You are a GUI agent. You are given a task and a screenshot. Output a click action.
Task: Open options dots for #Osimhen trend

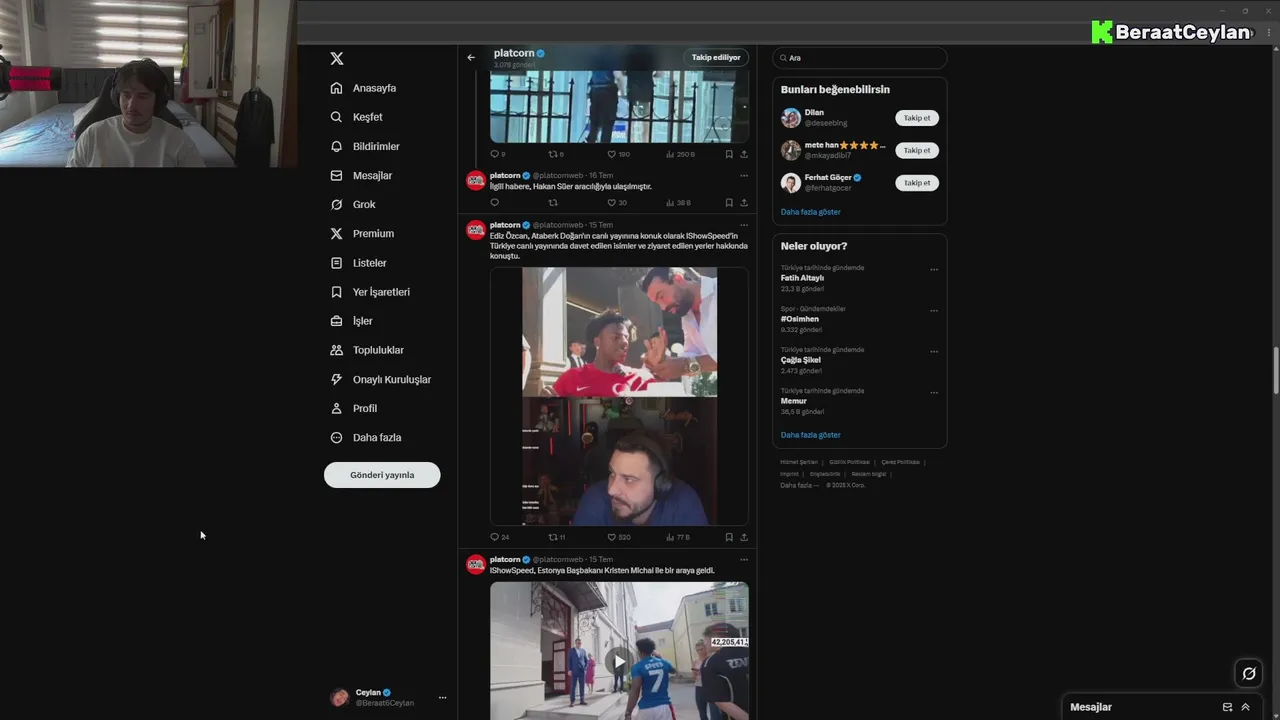(934, 310)
